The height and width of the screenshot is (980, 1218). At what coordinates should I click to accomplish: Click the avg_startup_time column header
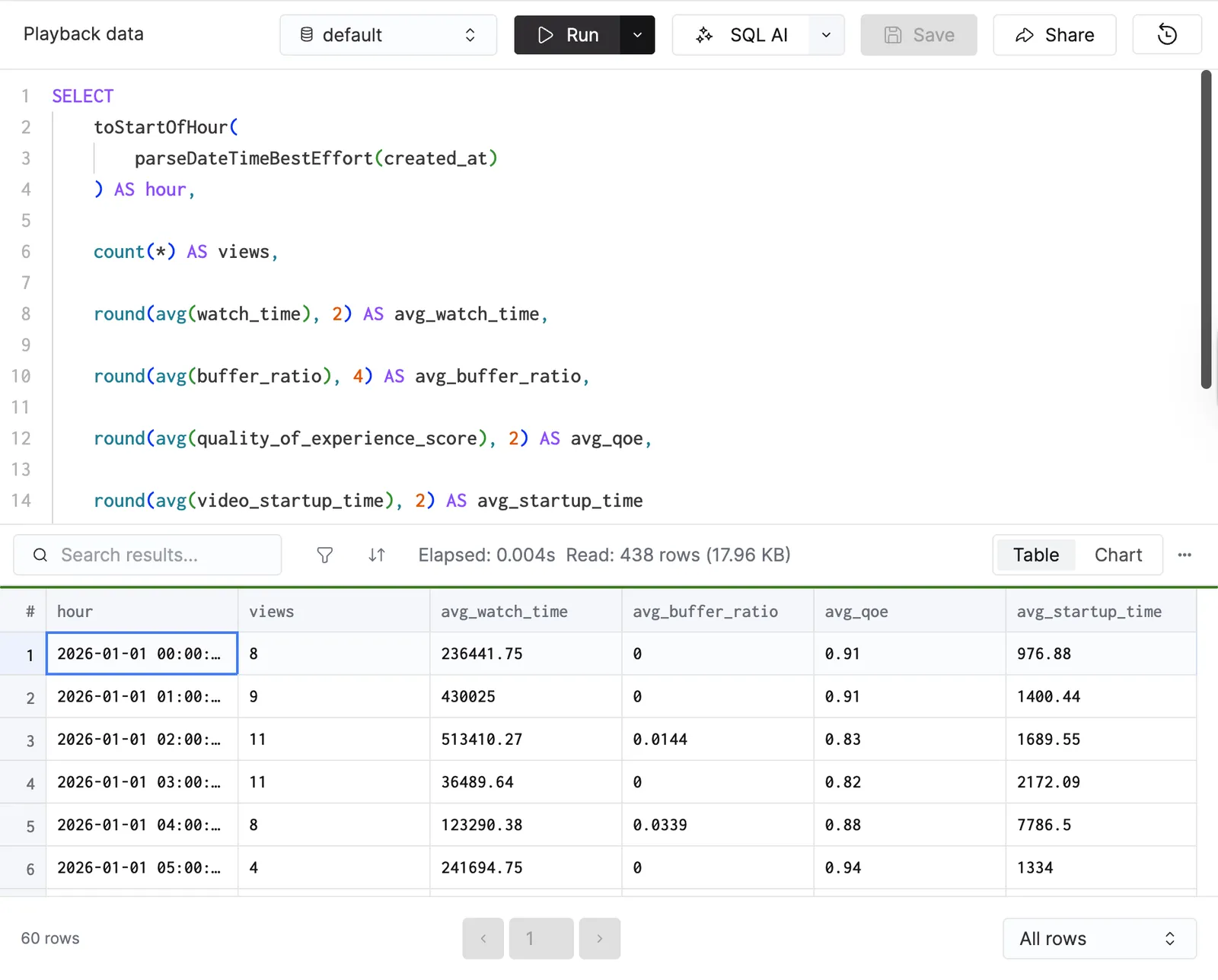coord(1101,612)
